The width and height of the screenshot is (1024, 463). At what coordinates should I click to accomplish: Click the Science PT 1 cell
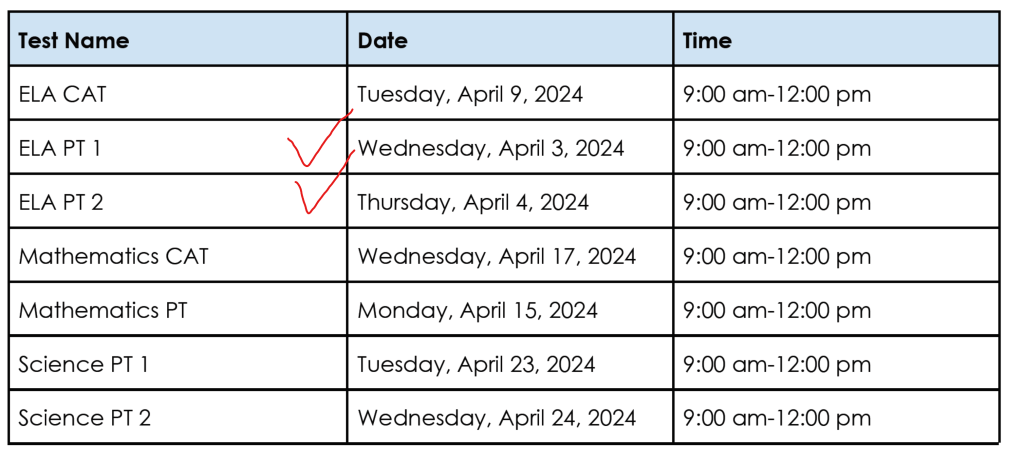(84, 365)
